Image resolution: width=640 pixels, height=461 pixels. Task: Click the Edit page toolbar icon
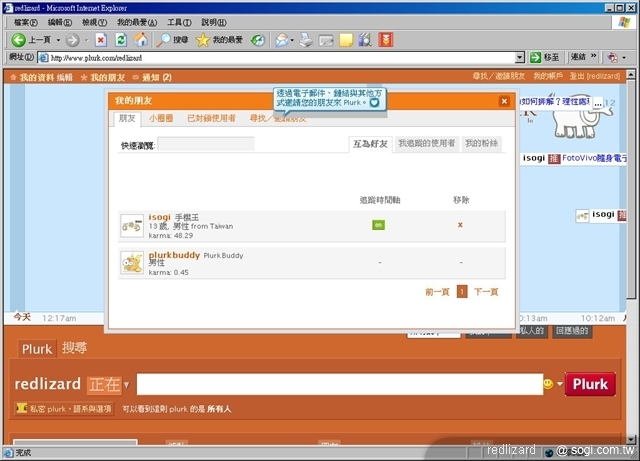[x=326, y=40]
